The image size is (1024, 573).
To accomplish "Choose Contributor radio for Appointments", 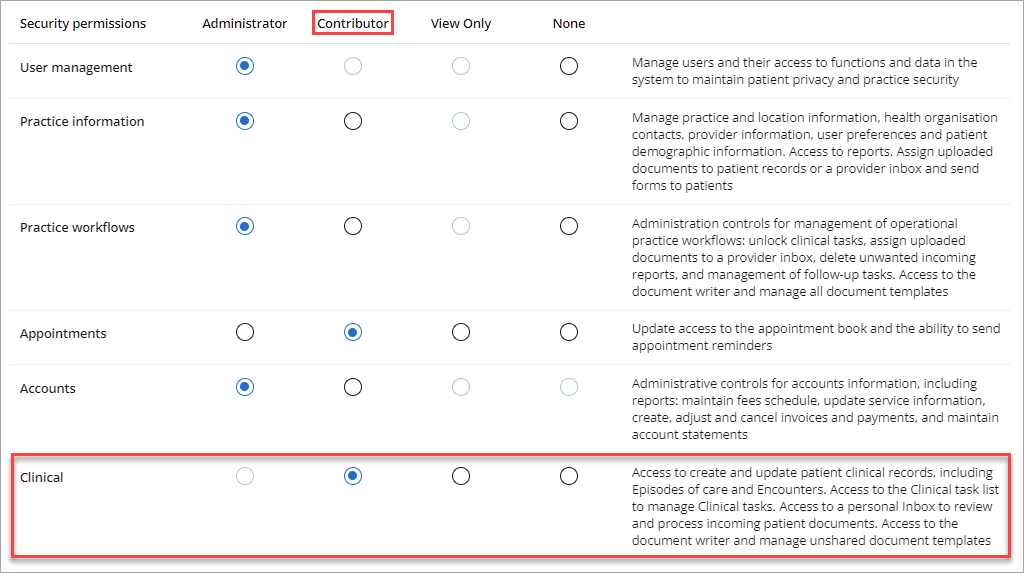I will [x=353, y=332].
